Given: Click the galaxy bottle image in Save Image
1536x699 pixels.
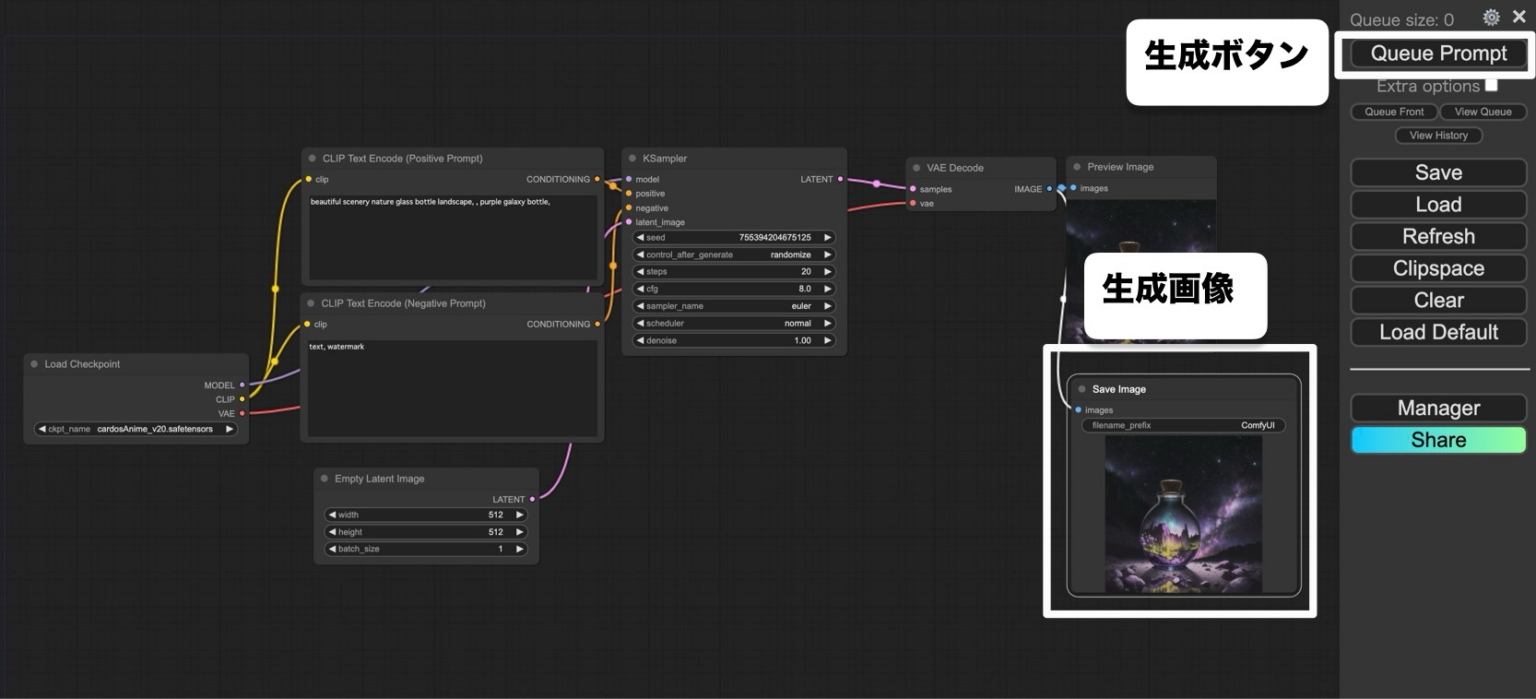Looking at the screenshot, I should point(1183,513).
